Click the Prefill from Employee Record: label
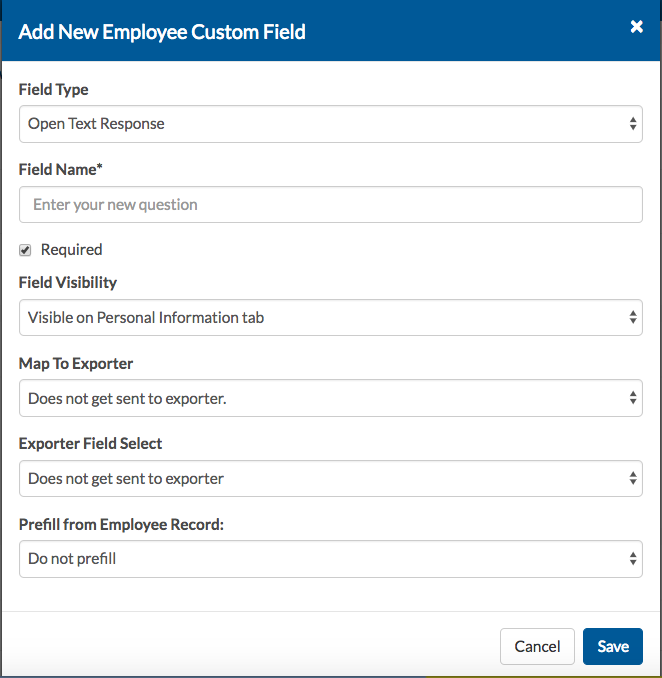Viewport: 662px width, 678px height. tap(122, 524)
